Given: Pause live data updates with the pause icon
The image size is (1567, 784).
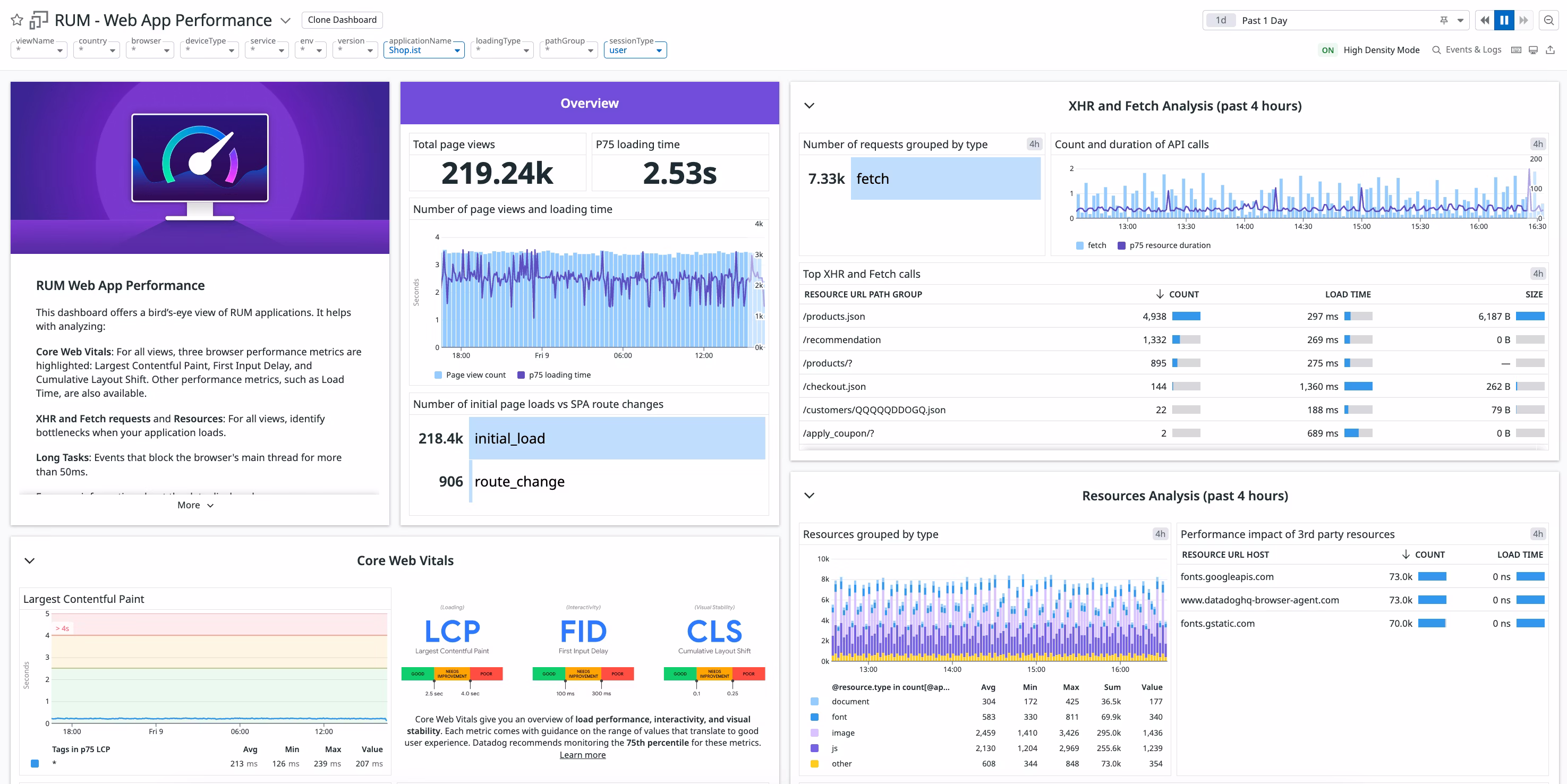Looking at the screenshot, I should pos(1504,20).
